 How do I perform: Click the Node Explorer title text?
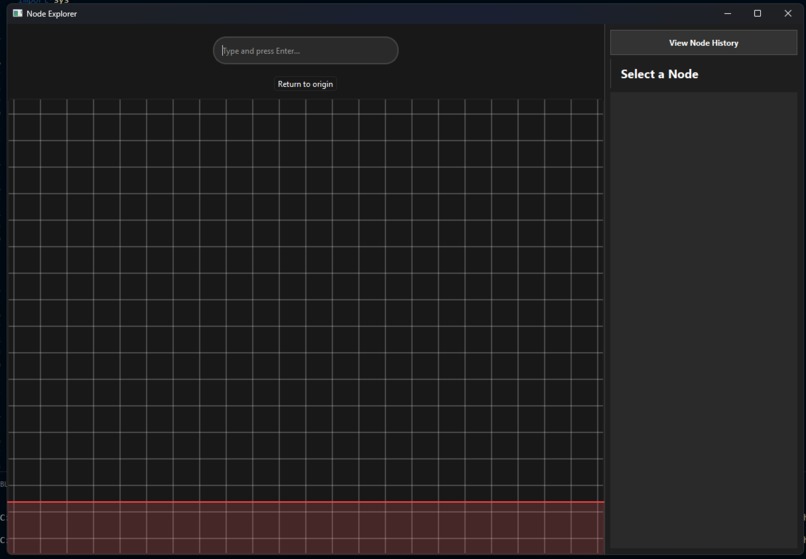pos(51,14)
